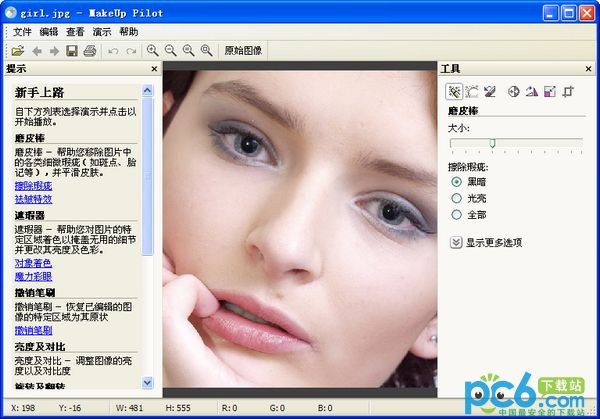Select the 磨皮棒 skin corrector tool icon

coord(454,92)
